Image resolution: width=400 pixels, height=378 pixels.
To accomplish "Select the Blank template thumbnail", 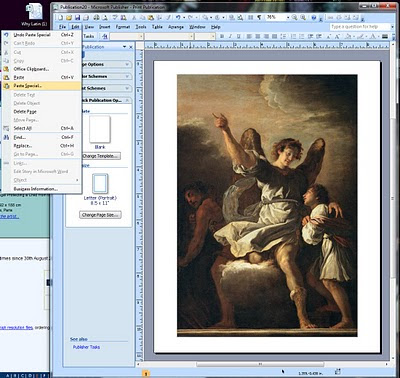I will coord(100,129).
